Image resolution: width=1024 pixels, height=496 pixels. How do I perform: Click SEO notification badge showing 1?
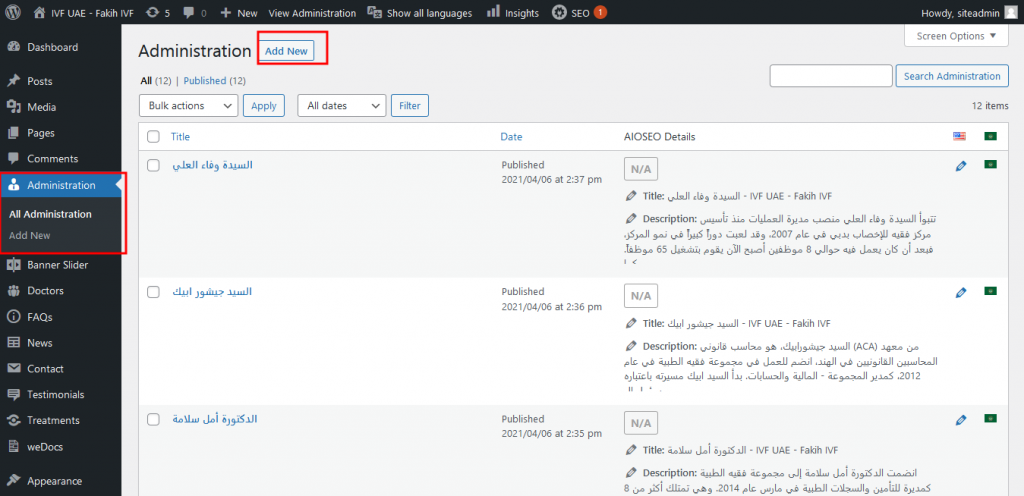point(600,12)
